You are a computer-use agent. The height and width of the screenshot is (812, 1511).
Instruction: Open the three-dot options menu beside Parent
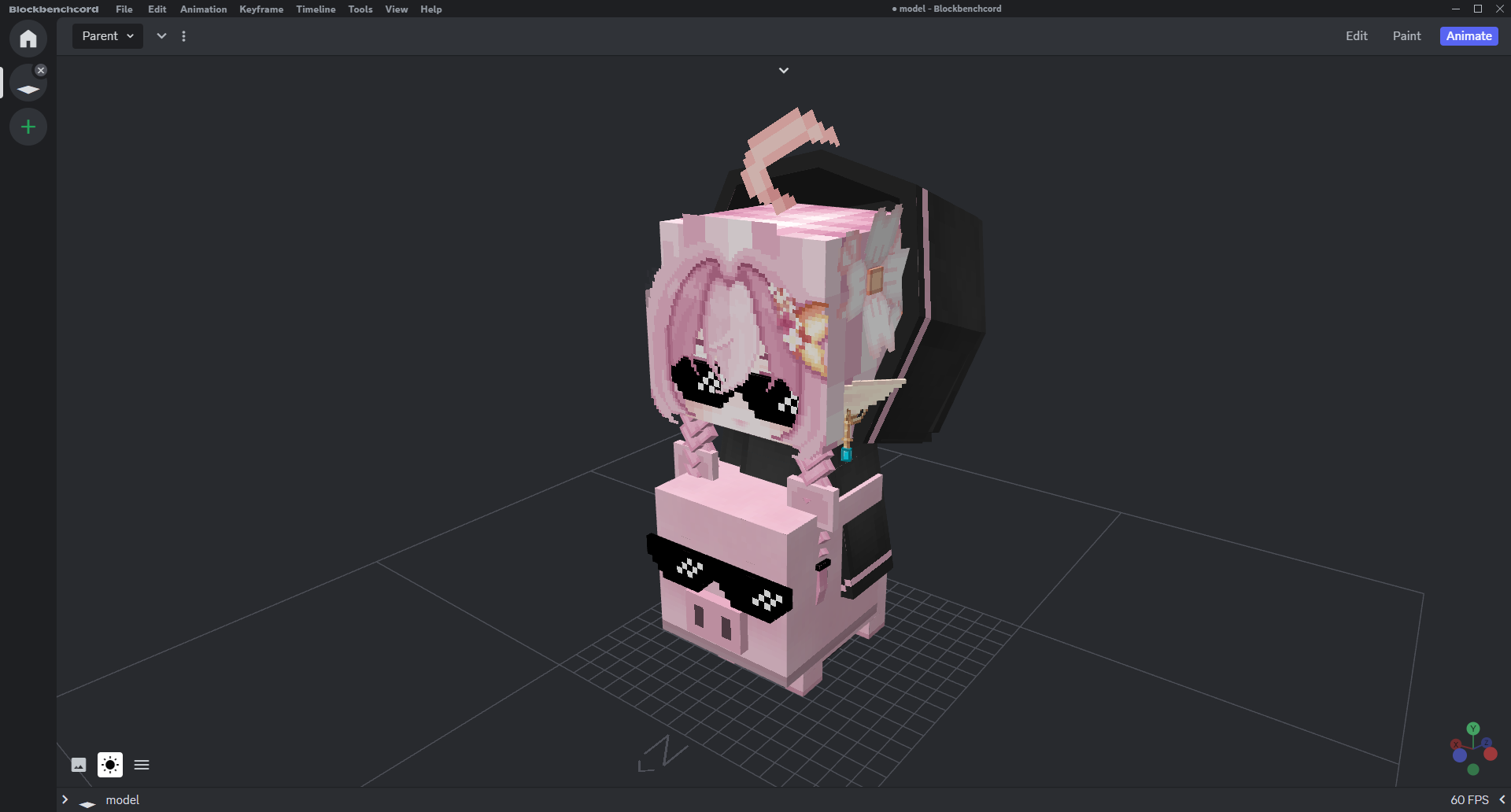(184, 36)
